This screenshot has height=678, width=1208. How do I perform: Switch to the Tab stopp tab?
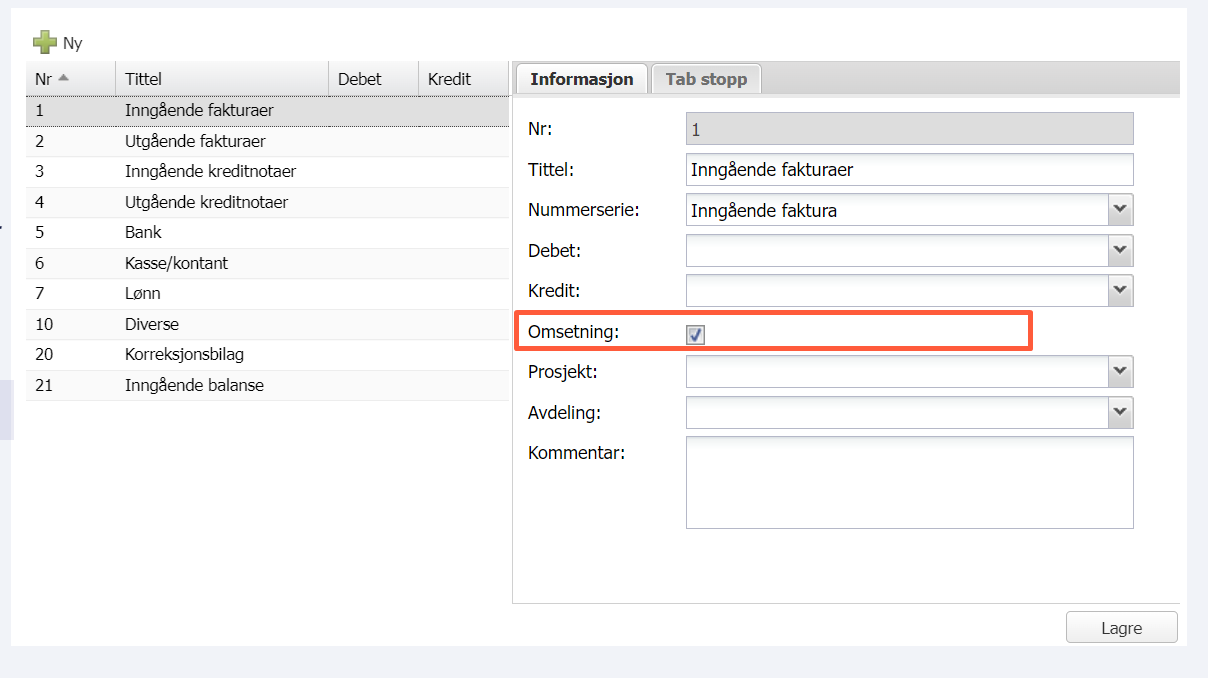click(x=706, y=79)
